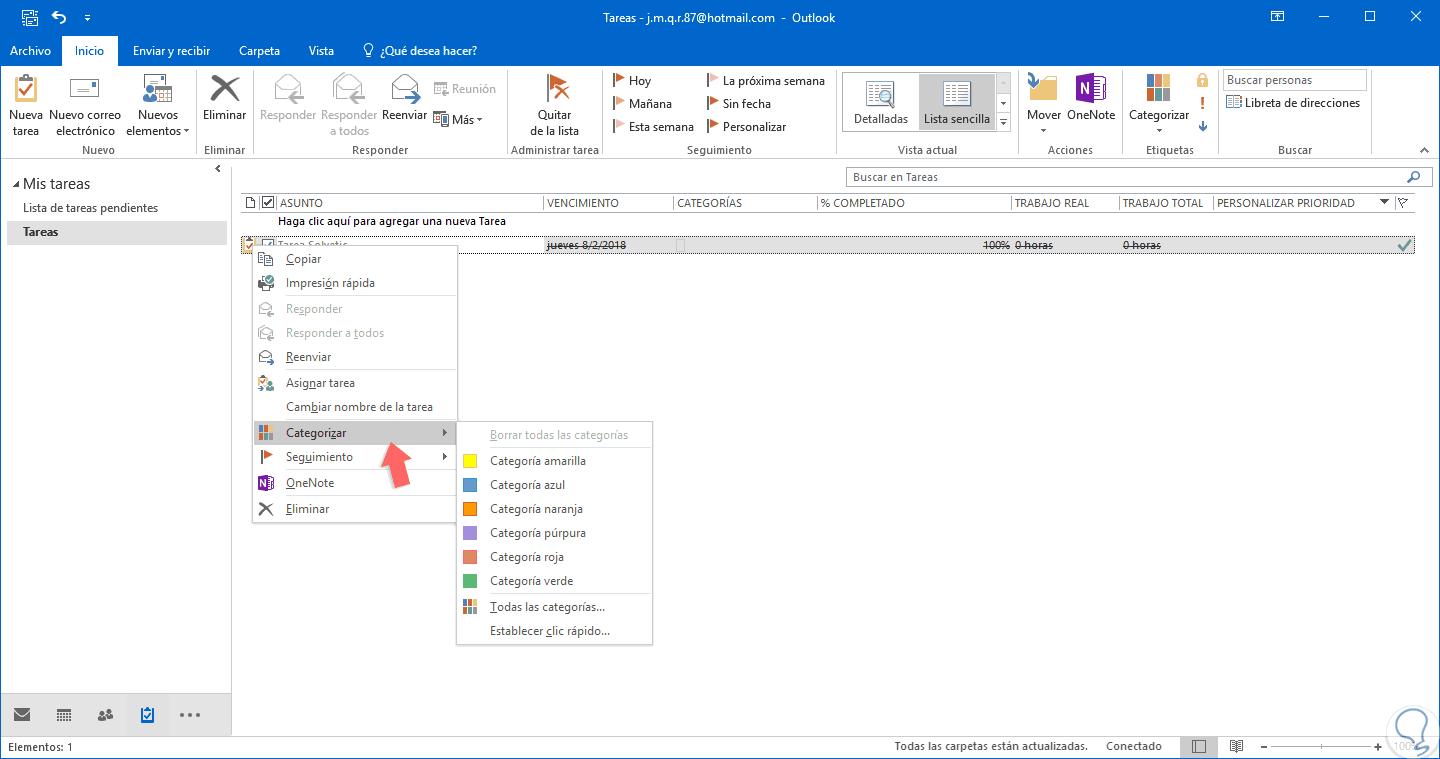1440x759 pixels.
Task: Open the Personalizar prioridad column dropdown arrow
Action: tap(1385, 202)
